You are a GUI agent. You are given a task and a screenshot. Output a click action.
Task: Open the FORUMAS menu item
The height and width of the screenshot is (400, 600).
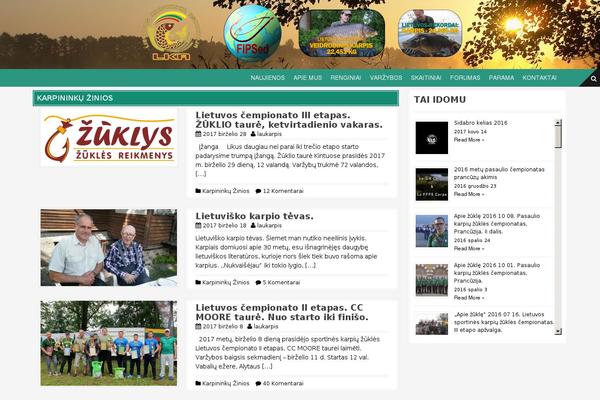465,78
